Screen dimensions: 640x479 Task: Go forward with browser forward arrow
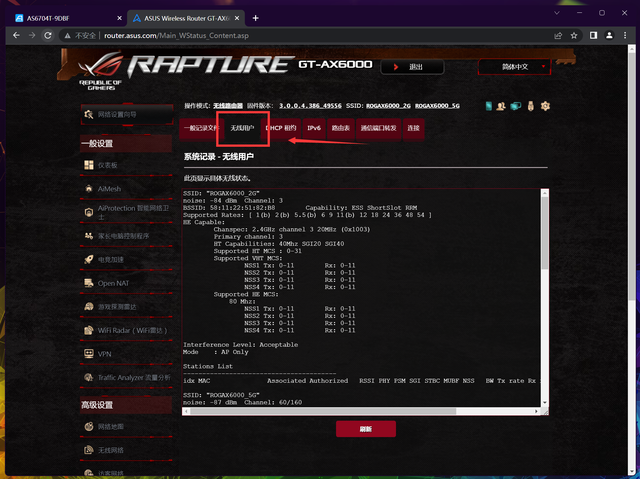tap(32, 35)
